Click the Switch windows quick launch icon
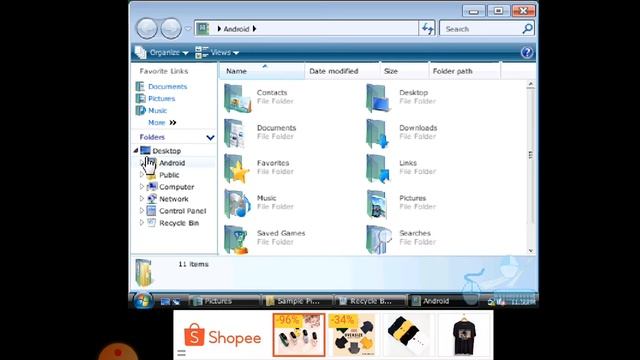 (176, 302)
